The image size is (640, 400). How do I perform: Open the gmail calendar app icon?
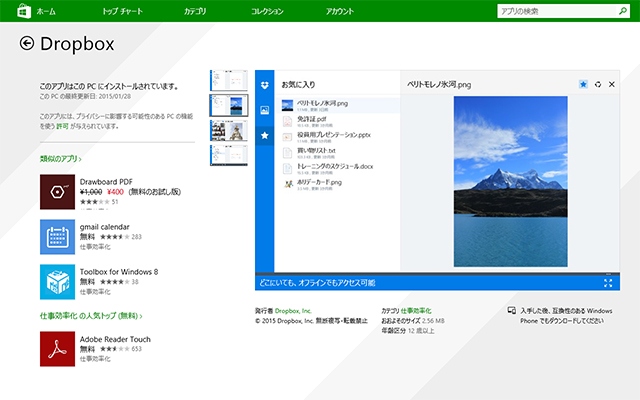pos(58,237)
